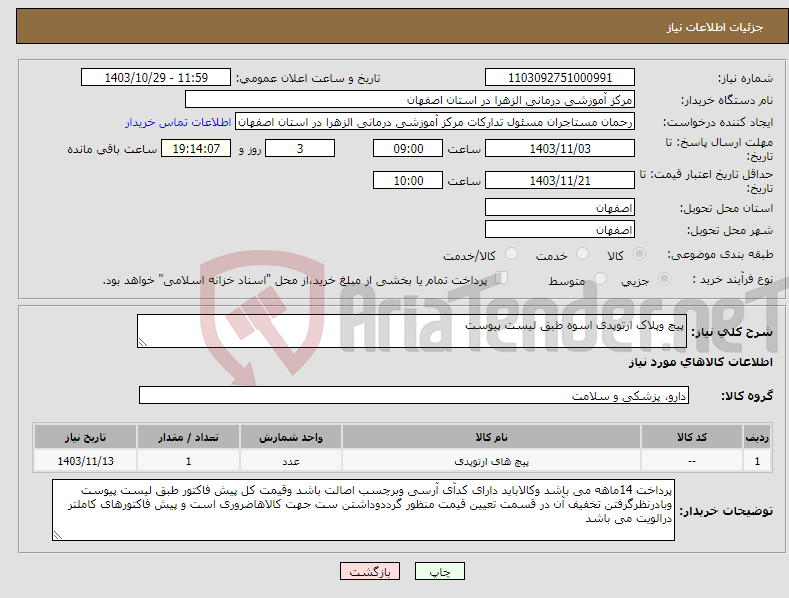The width and height of the screenshot is (789, 598).
Task: Click the item code cell showing --
Action: [x=691, y=461]
